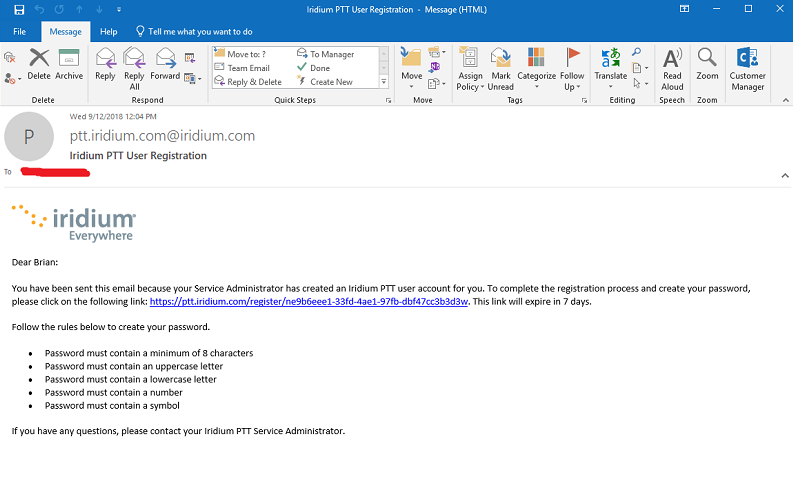Click Reply All

(x=134, y=69)
